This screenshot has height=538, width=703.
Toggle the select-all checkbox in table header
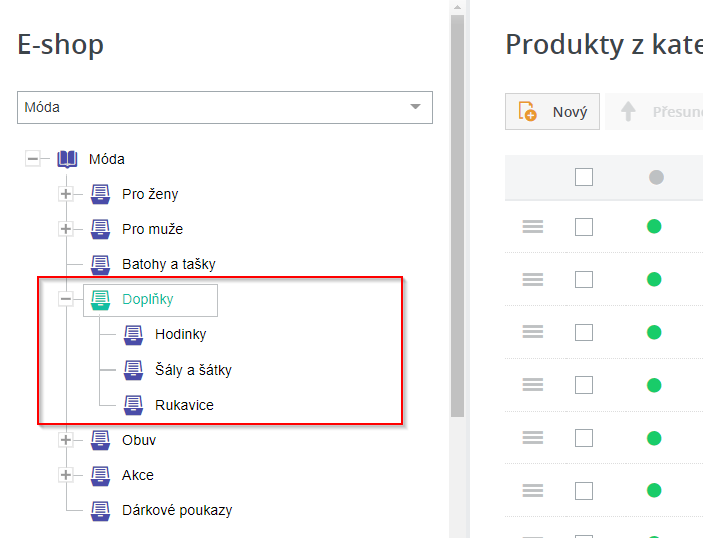(584, 177)
